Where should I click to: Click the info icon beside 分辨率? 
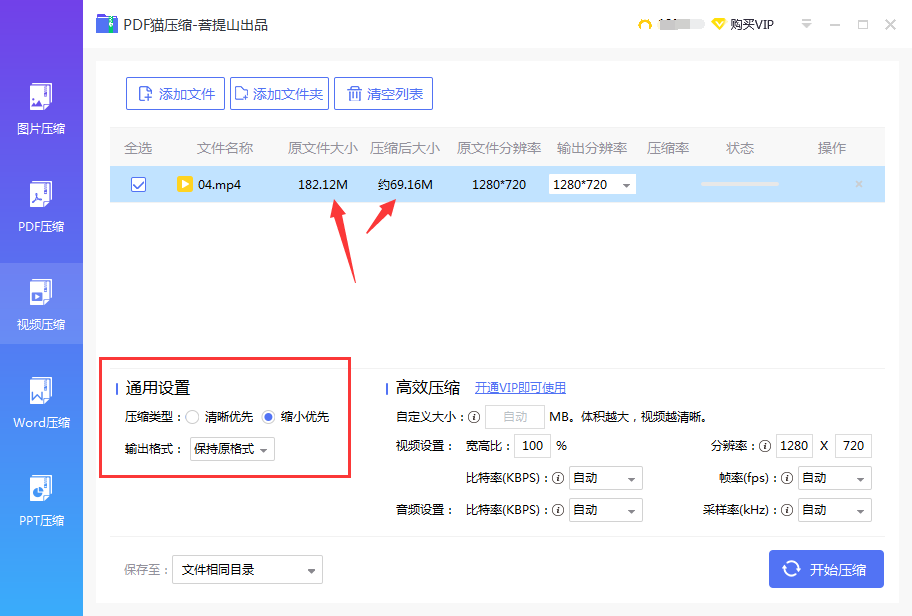click(x=765, y=446)
